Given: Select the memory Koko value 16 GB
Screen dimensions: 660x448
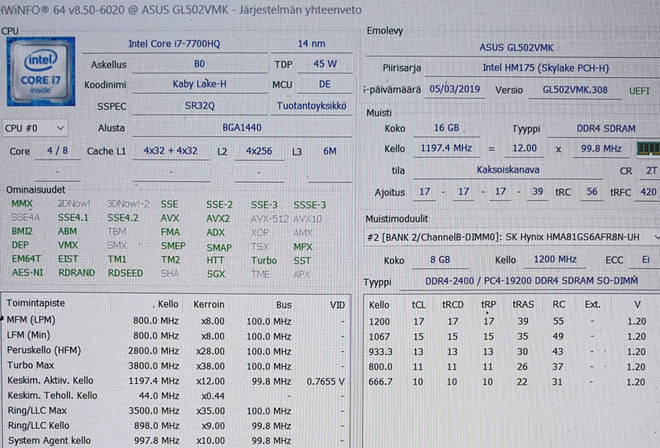Looking at the screenshot, I should (446, 128).
